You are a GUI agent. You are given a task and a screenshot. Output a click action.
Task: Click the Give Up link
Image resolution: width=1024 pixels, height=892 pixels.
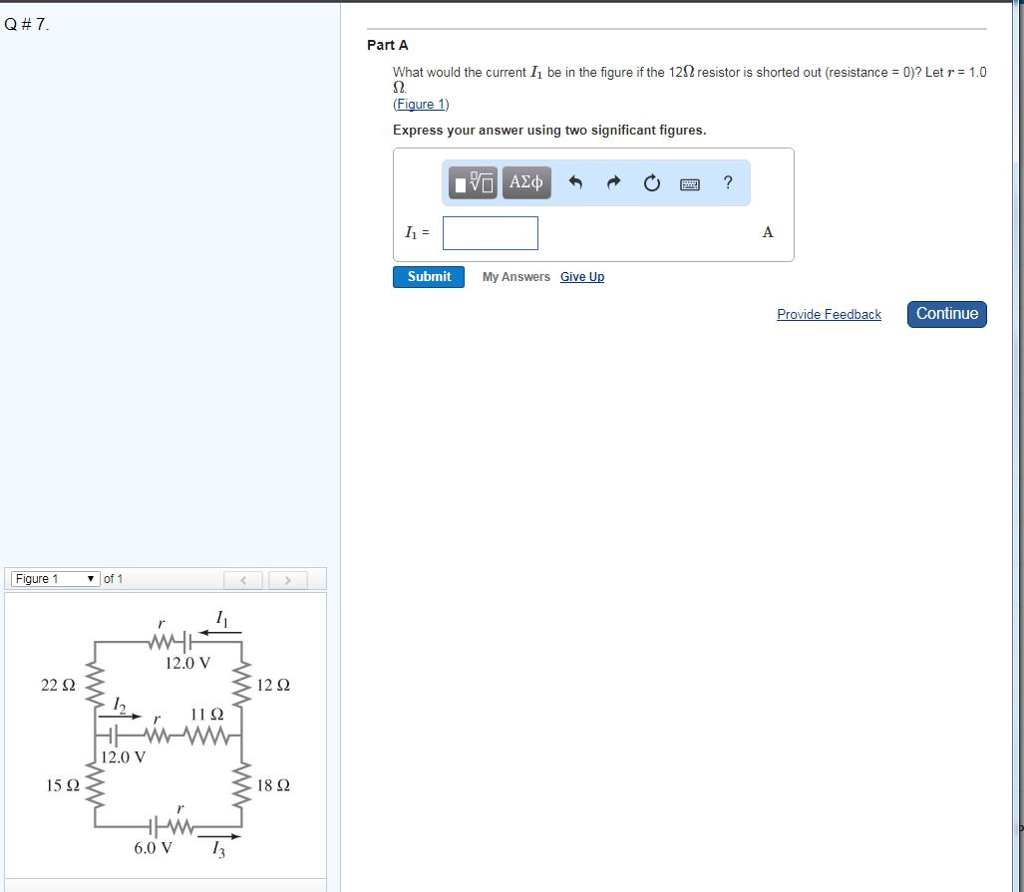click(x=581, y=276)
